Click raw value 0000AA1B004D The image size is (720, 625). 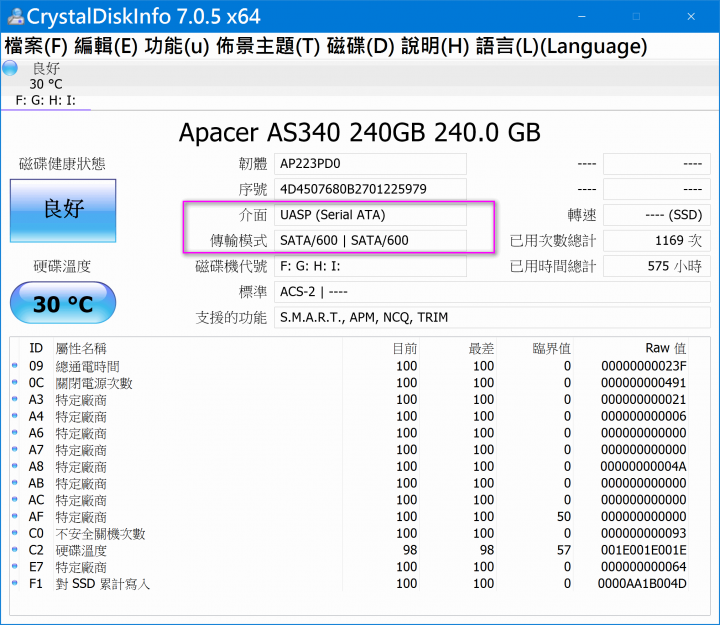click(642, 584)
